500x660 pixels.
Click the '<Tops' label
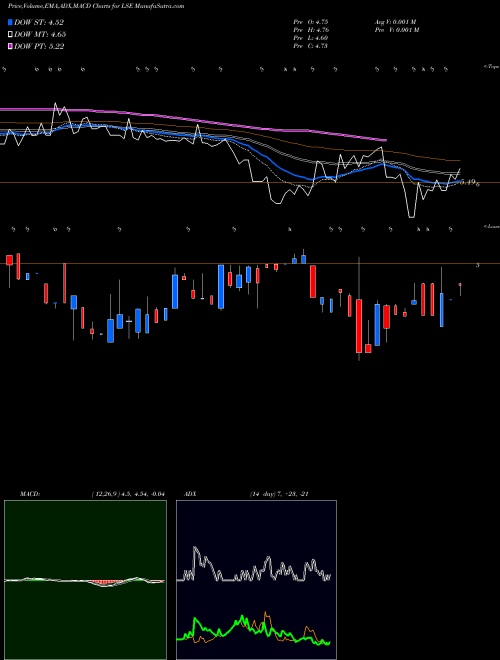pos(491,67)
